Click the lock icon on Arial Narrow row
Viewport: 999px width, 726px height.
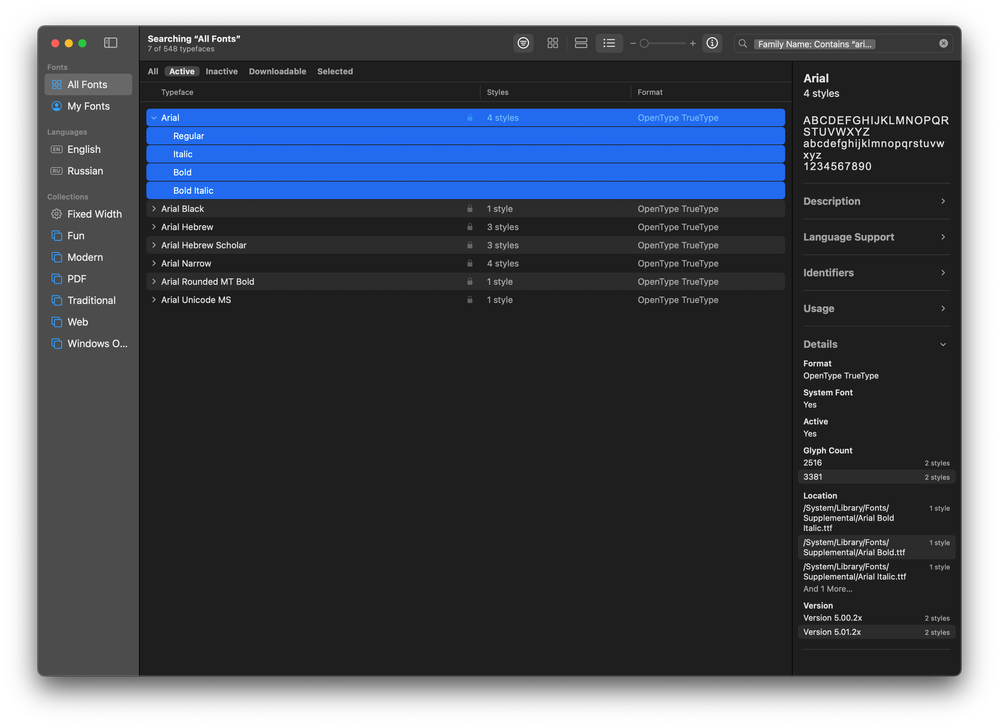tap(470, 264)
